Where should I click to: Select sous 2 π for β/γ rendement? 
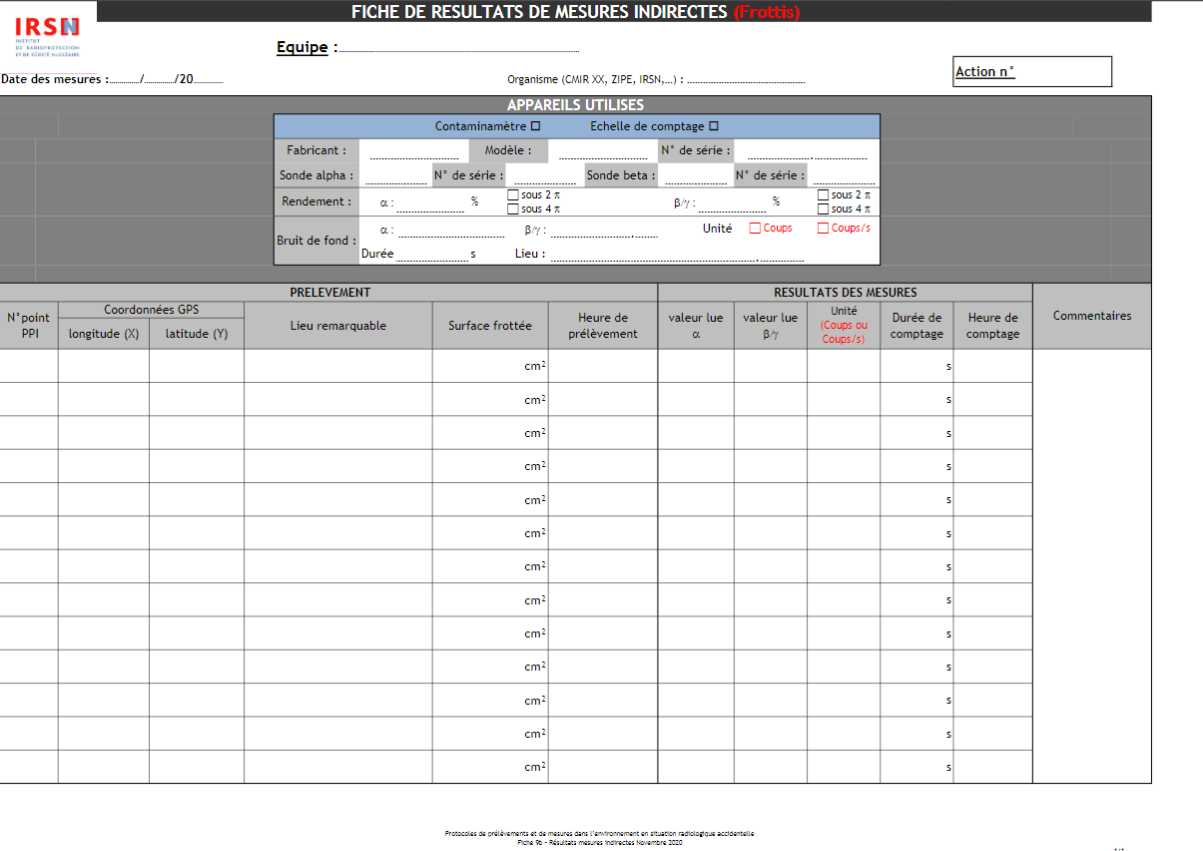[x=823, y=196]
